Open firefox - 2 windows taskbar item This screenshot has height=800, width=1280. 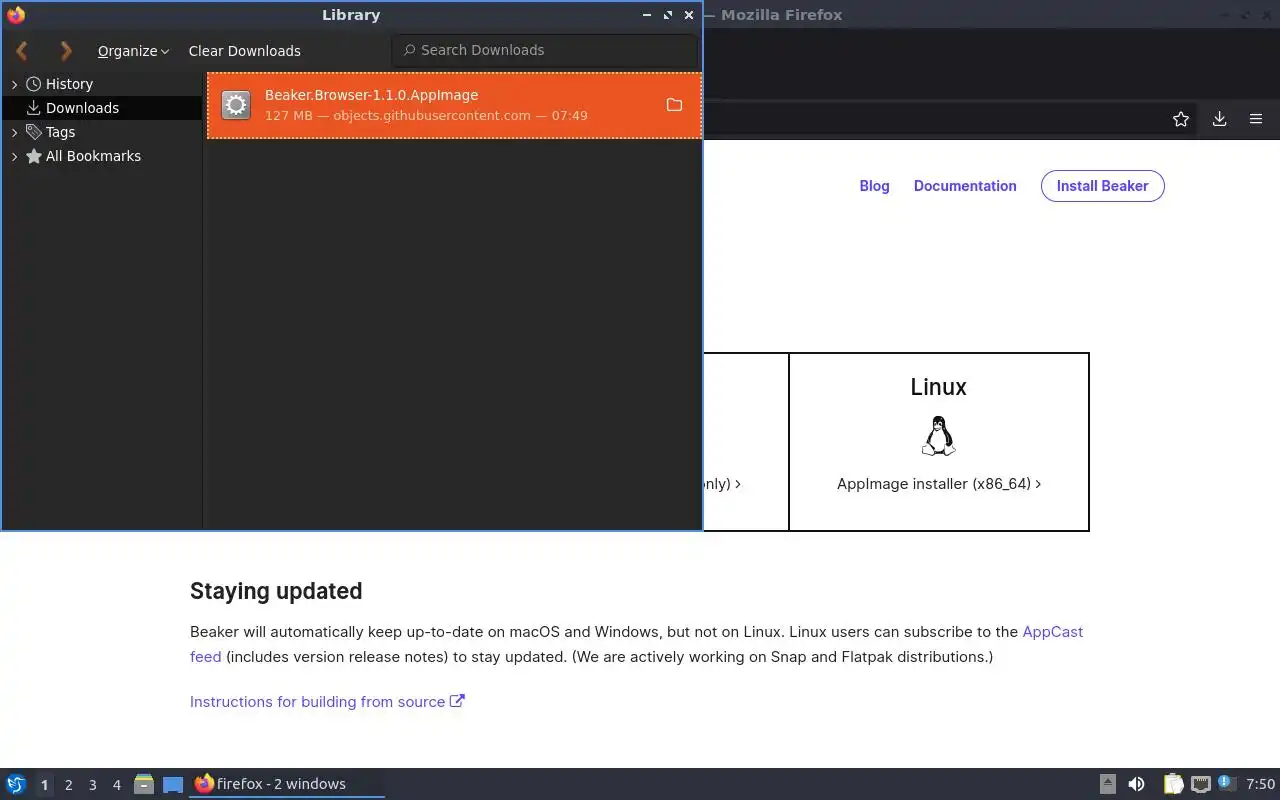[286, 784]
